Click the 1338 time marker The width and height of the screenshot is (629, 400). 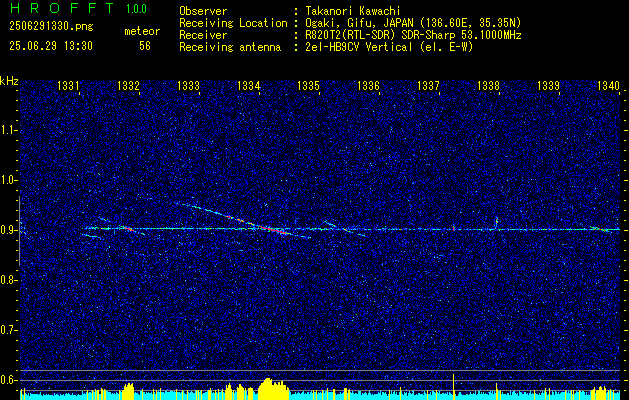click(x=489, y=85)
